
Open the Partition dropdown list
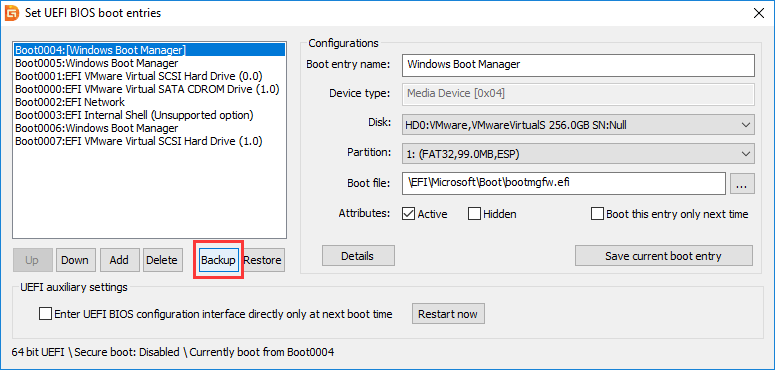coord(578,154)
